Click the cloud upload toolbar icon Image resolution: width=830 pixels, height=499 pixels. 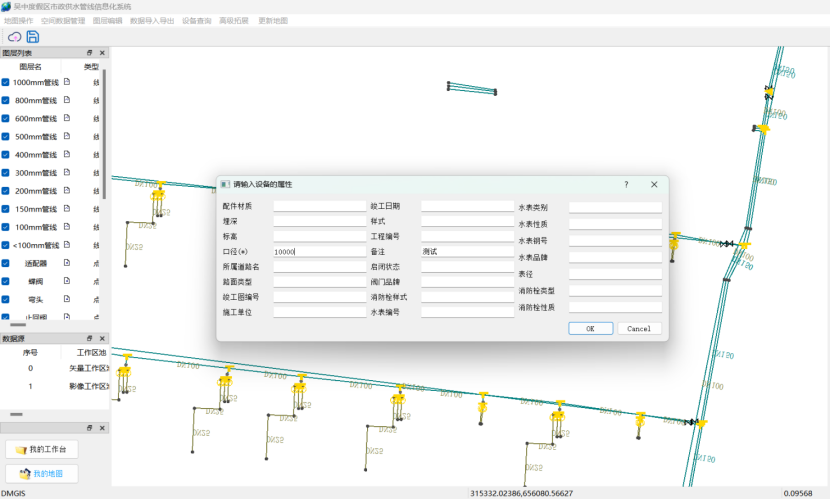click(x=15, y=36)
